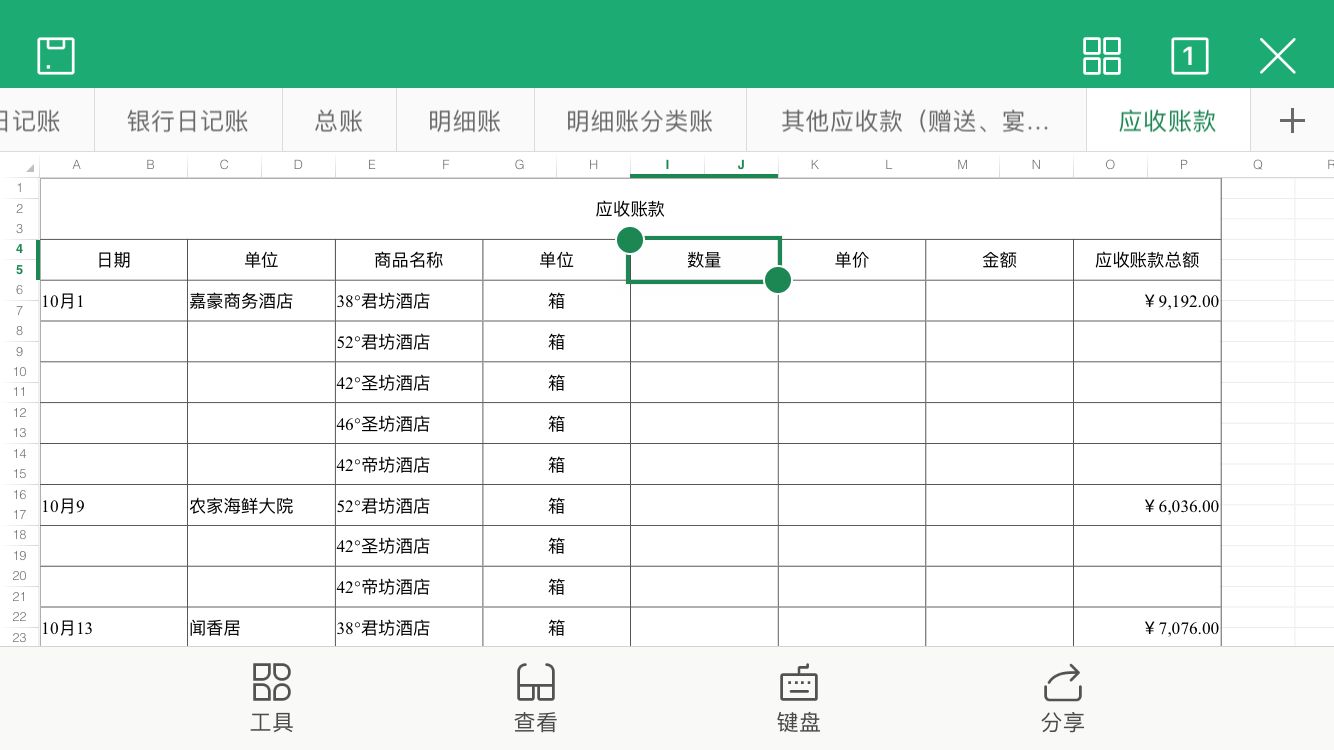1334x750 pixels.
Task: Select the currently active 应收账款 tab
Action: (1167, 120)
